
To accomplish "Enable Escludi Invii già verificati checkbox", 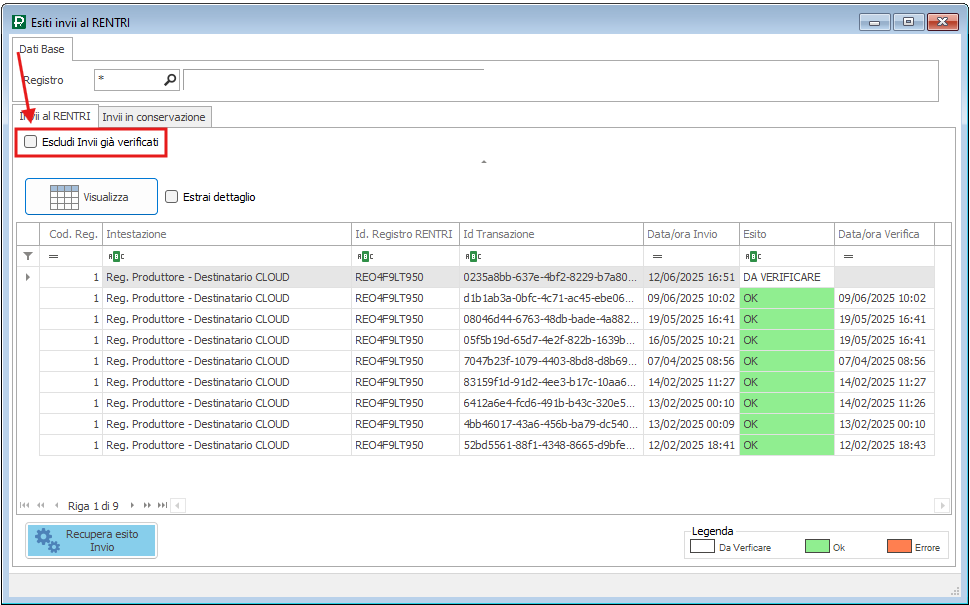I will pos(31,143).
